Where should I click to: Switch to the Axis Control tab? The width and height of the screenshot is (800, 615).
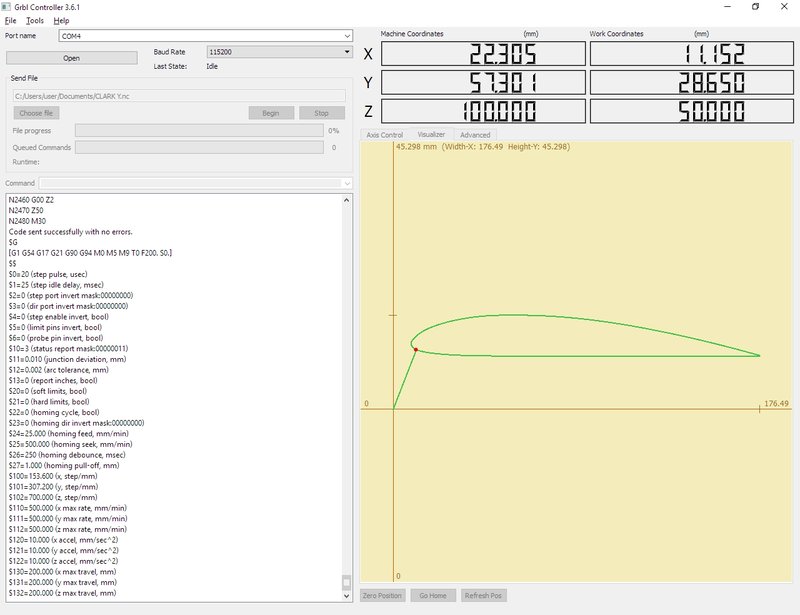[x=385, y=135]
